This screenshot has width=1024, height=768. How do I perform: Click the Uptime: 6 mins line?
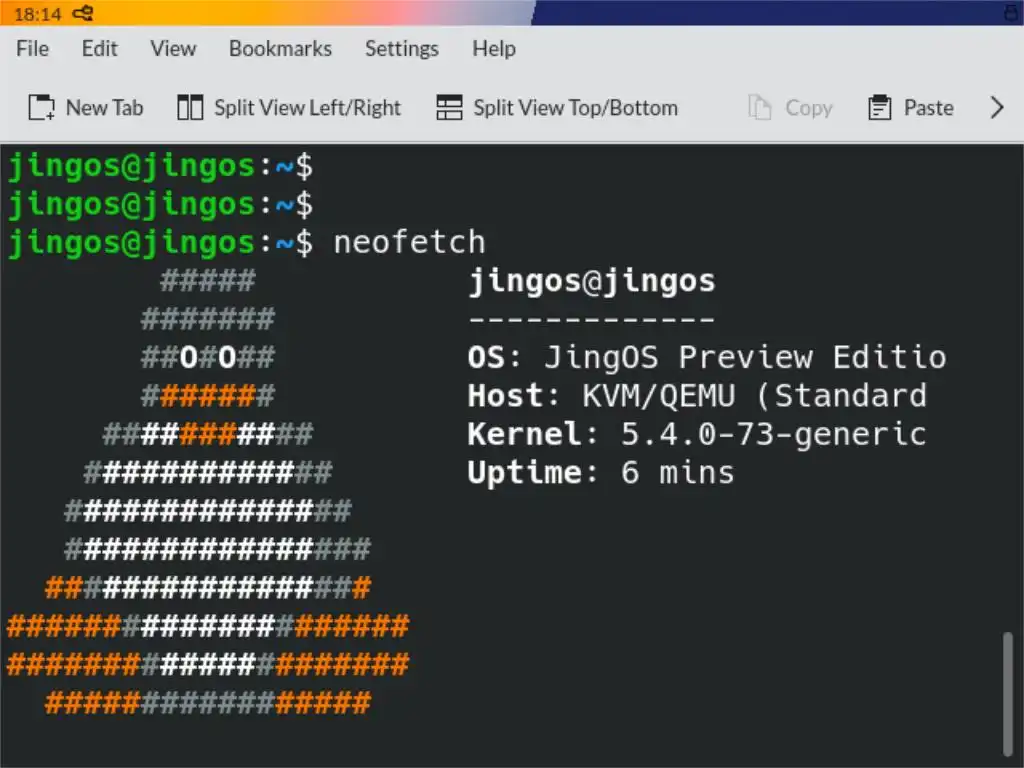(601, 473)
